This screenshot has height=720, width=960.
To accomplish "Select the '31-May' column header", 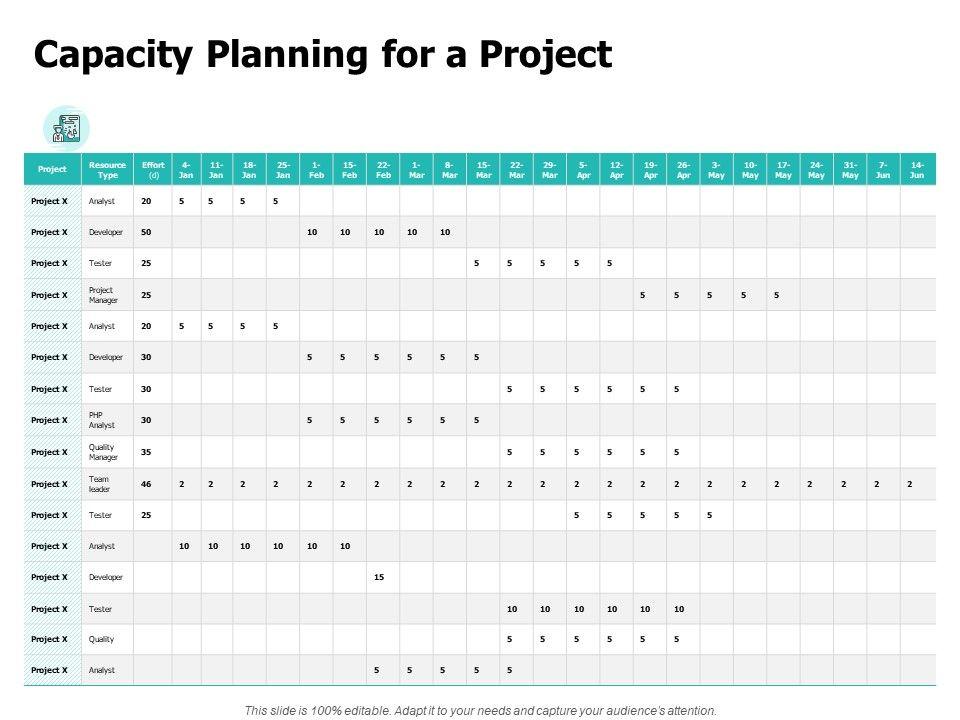I will pos(850,169).
